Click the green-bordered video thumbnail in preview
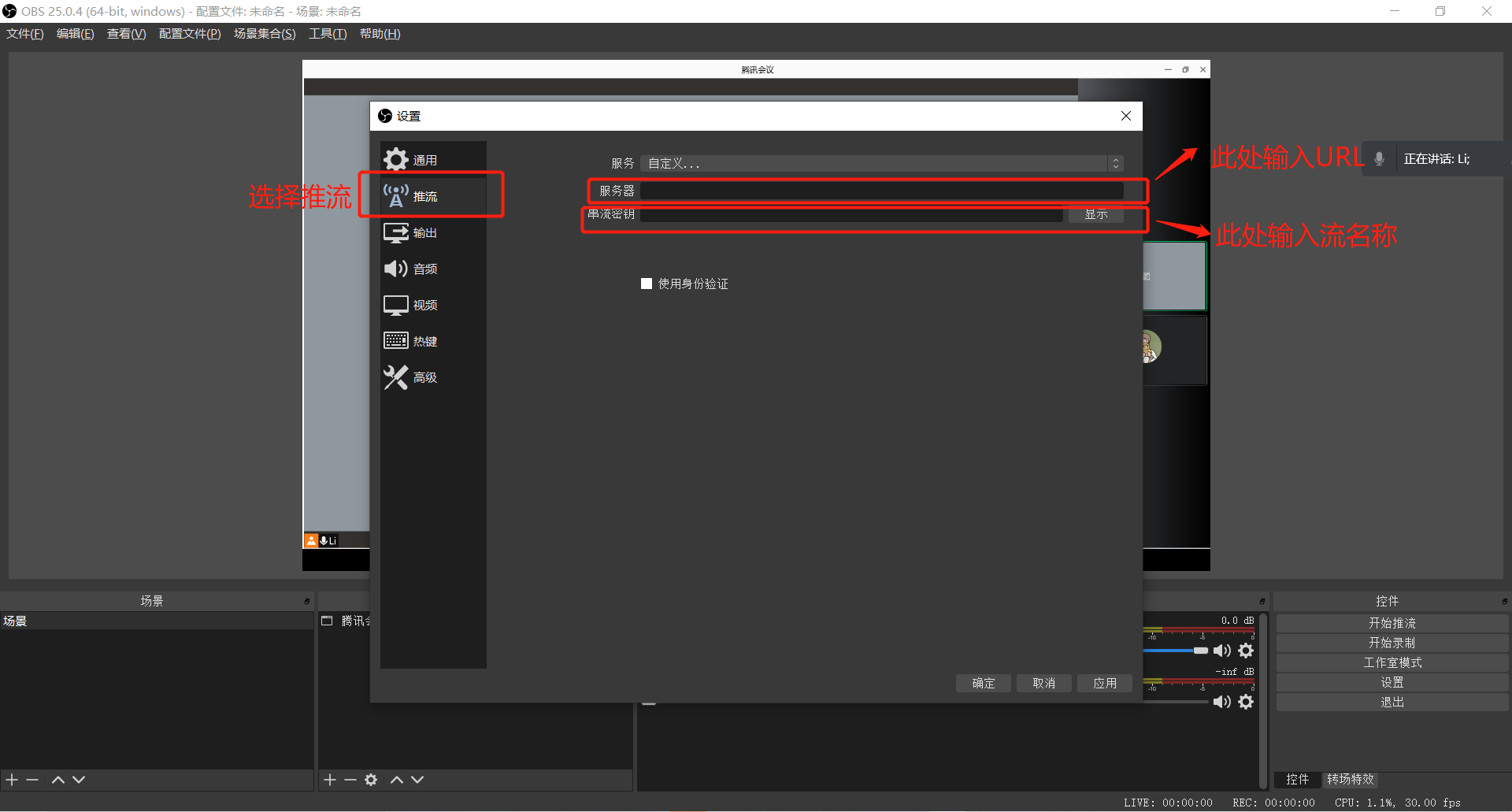The height and width of the screenshot is (812, 1512). [1174, 276]
